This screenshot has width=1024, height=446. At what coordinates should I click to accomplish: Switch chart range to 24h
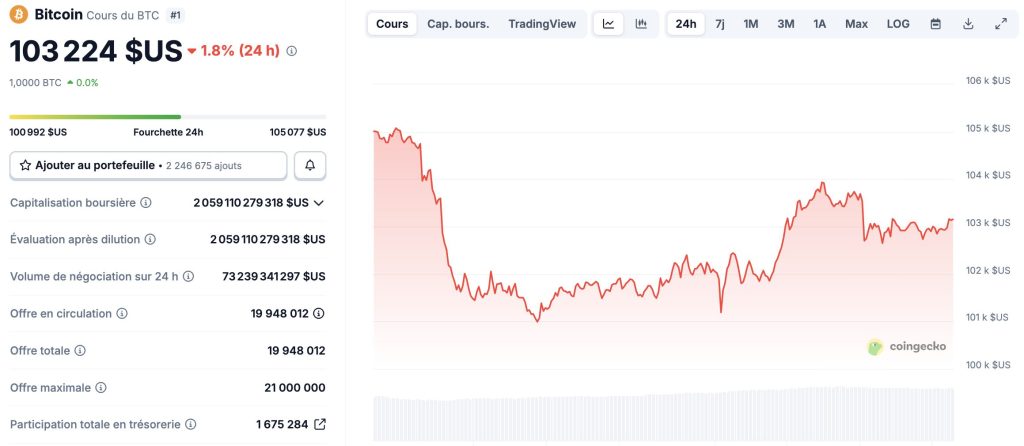coord(686,24)
